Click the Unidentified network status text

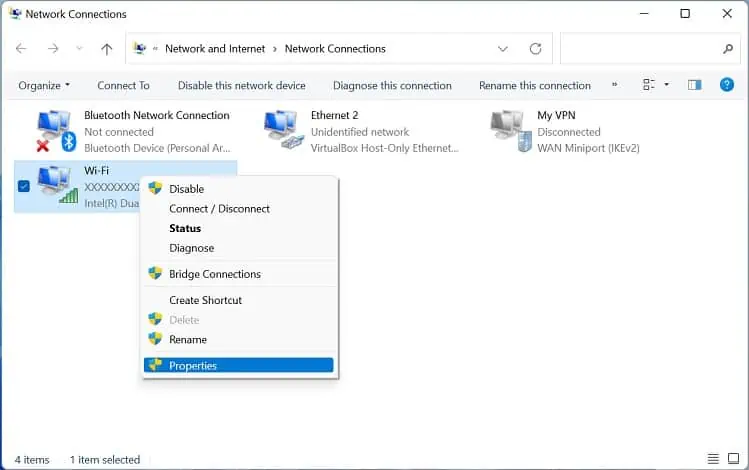[360, 132]
